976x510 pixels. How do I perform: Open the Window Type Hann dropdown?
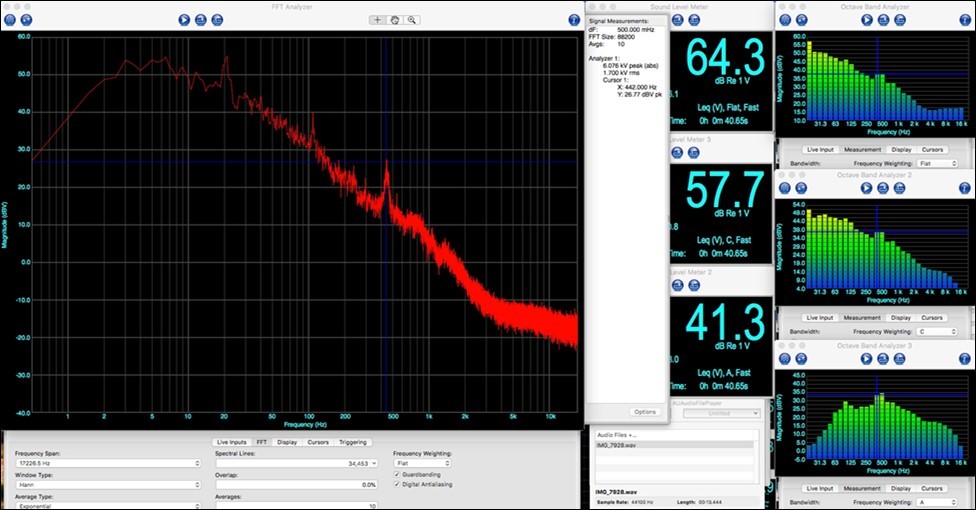(106, 485)
